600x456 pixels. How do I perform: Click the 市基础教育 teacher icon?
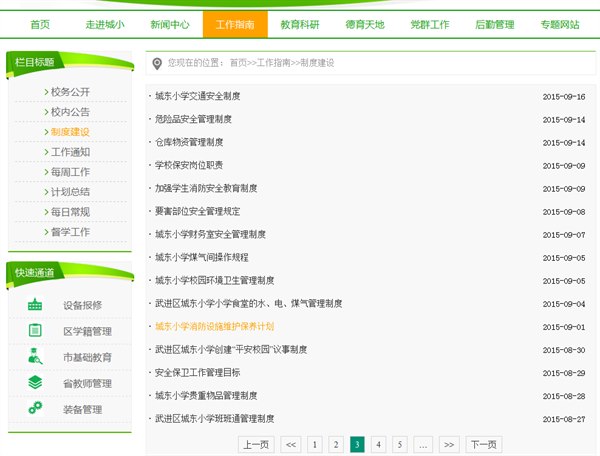tap(35, 357)
